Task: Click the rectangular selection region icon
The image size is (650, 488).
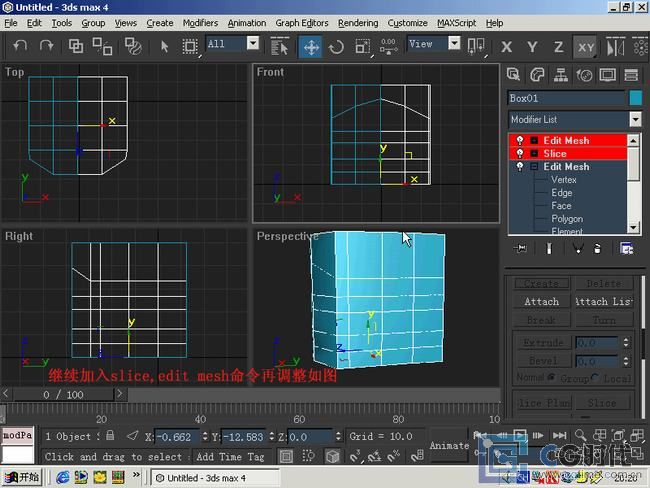Action: coord(190,46)
